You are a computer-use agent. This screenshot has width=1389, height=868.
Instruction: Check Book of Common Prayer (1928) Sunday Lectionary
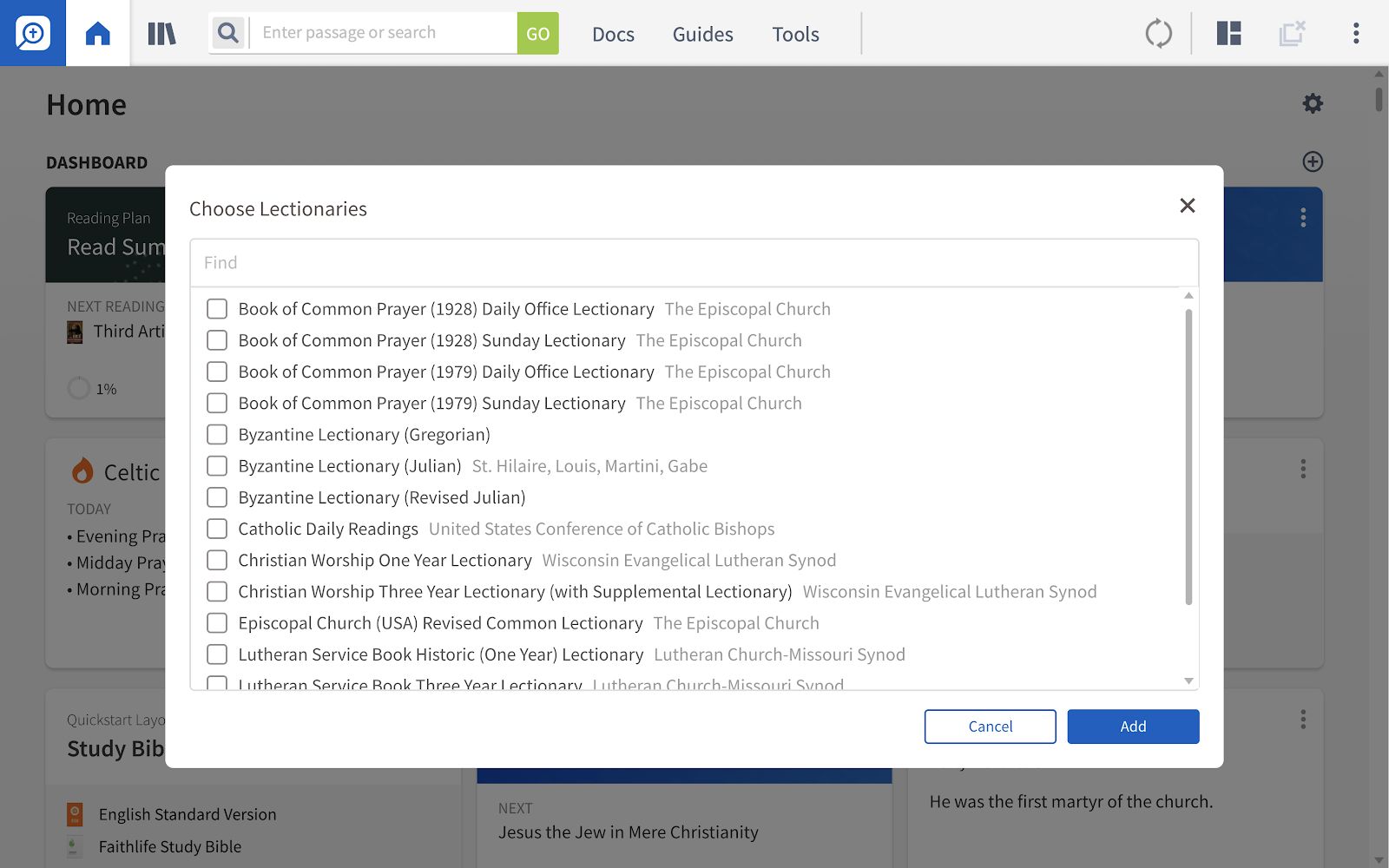pyautogui.click(x=217, y=340)
